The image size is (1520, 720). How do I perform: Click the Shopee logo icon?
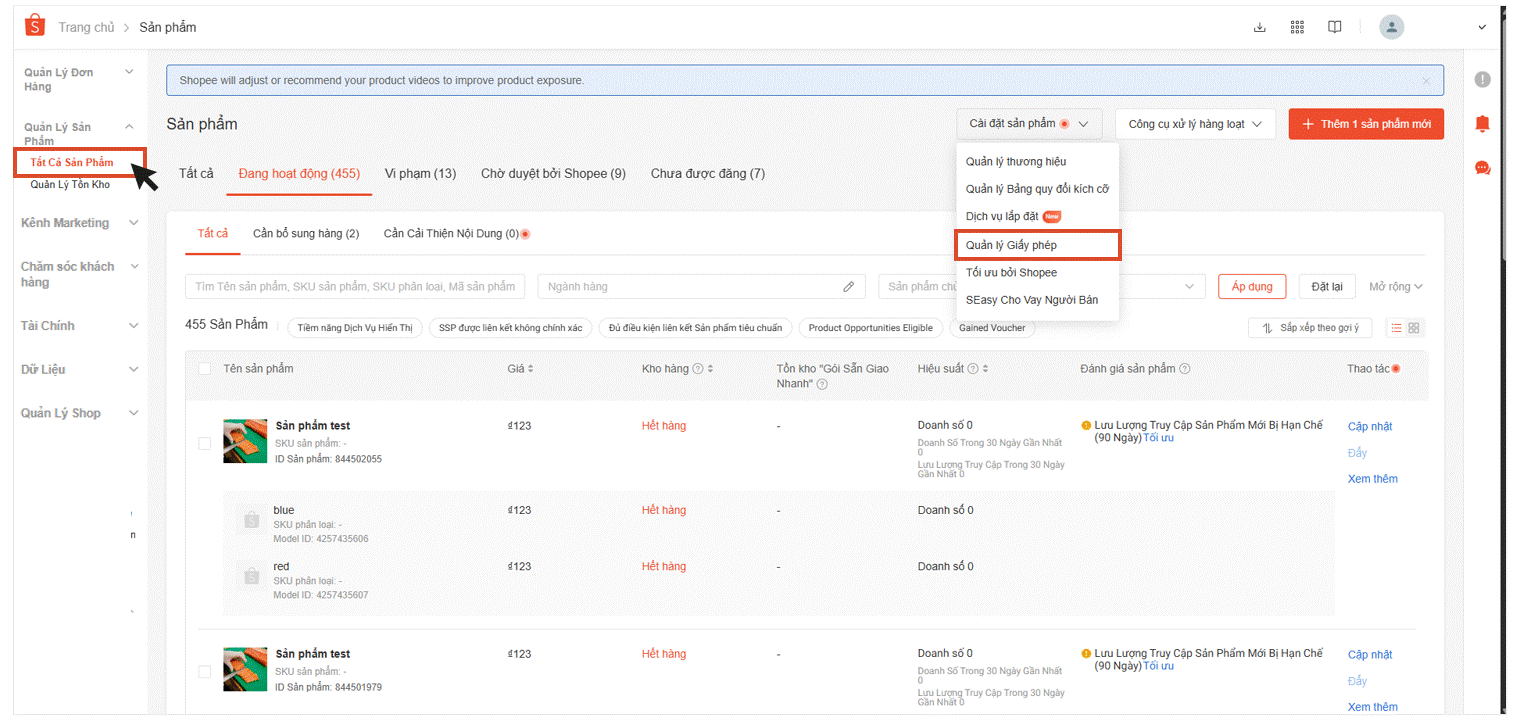pos(35,26)
